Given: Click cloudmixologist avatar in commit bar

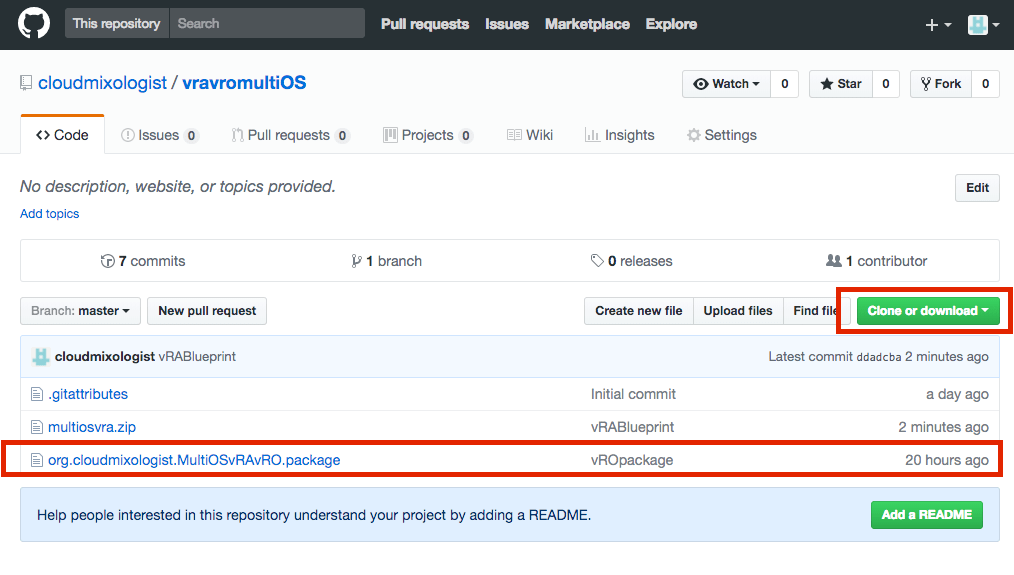Looking at the screenshot, I should tap(41, 356).
